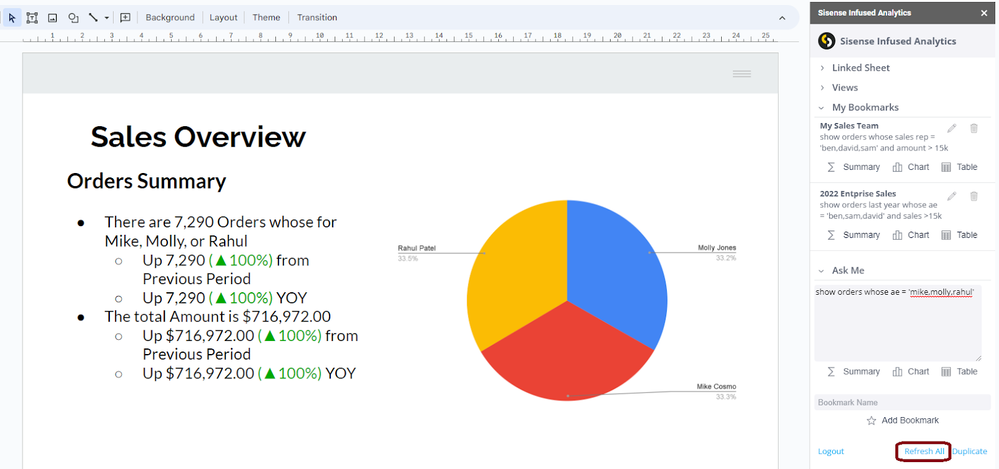The image size is (999, 469).
Task: Open the Background option in toolbar
Action: pyautogui.click(x=170, y=18)
